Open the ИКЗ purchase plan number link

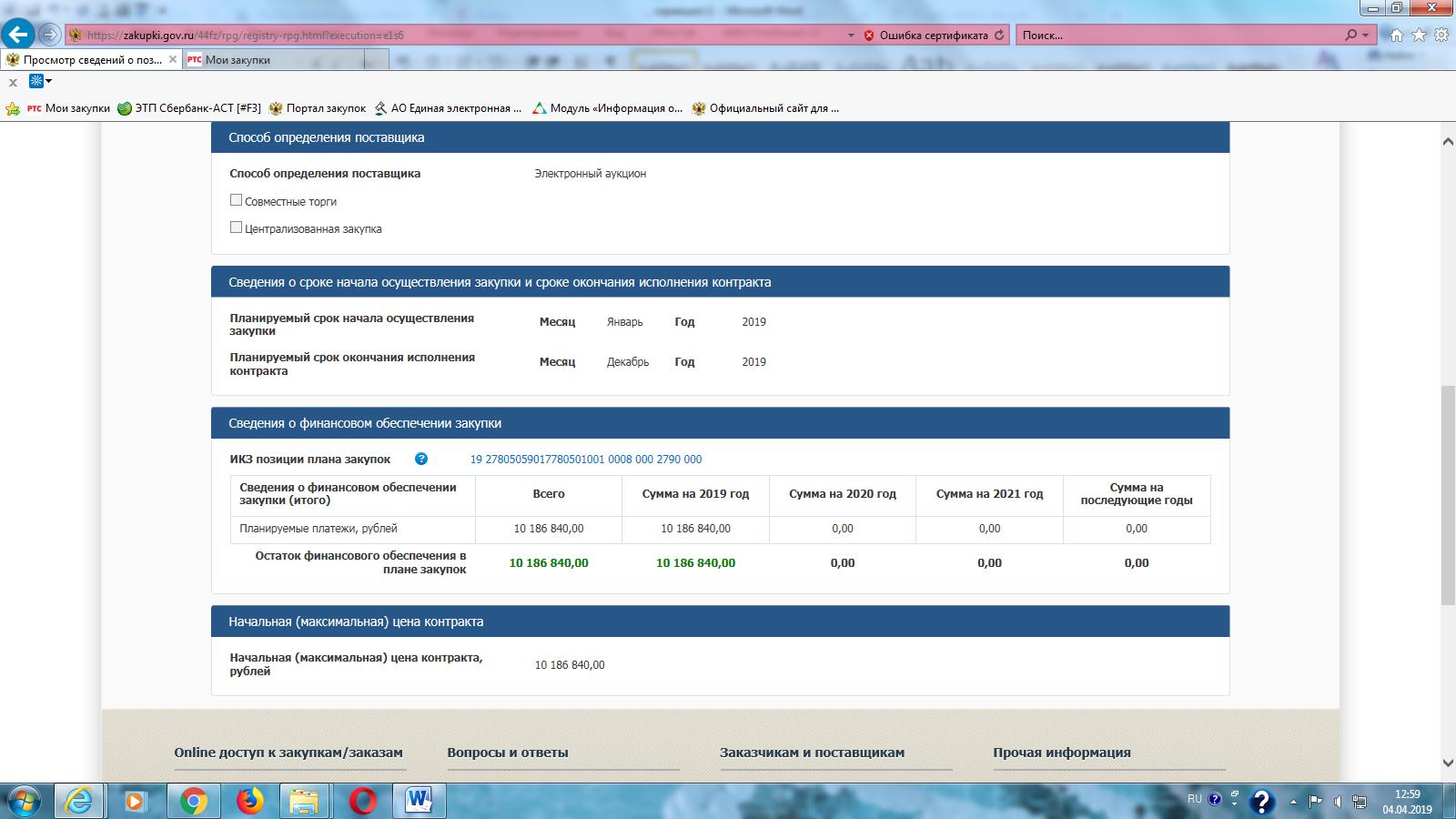click(x=585, y=460)
